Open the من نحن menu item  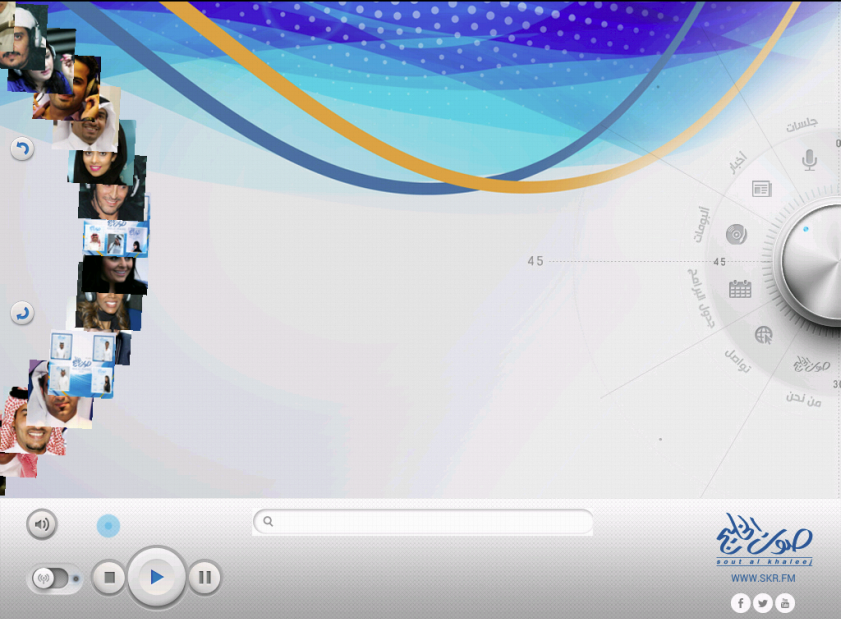coord(803,399)
